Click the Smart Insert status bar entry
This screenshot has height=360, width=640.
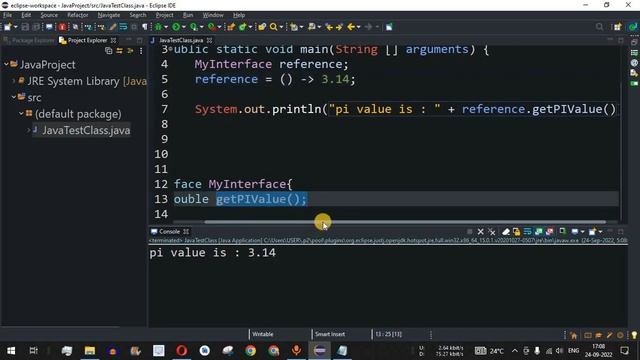pyautogui.click(x=330, y=334)
